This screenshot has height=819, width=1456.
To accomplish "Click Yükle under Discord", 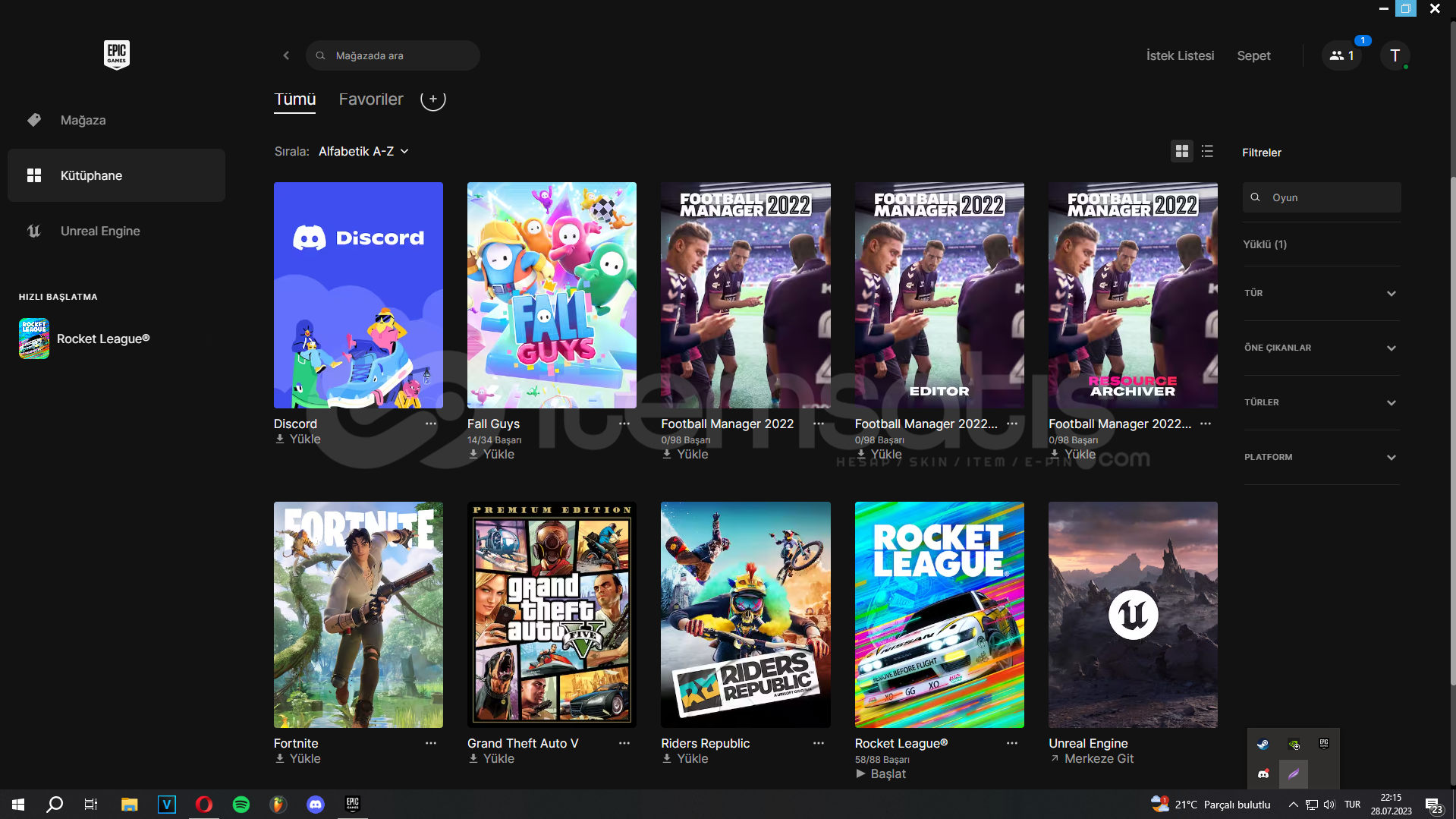I will (x=298, y=439).
